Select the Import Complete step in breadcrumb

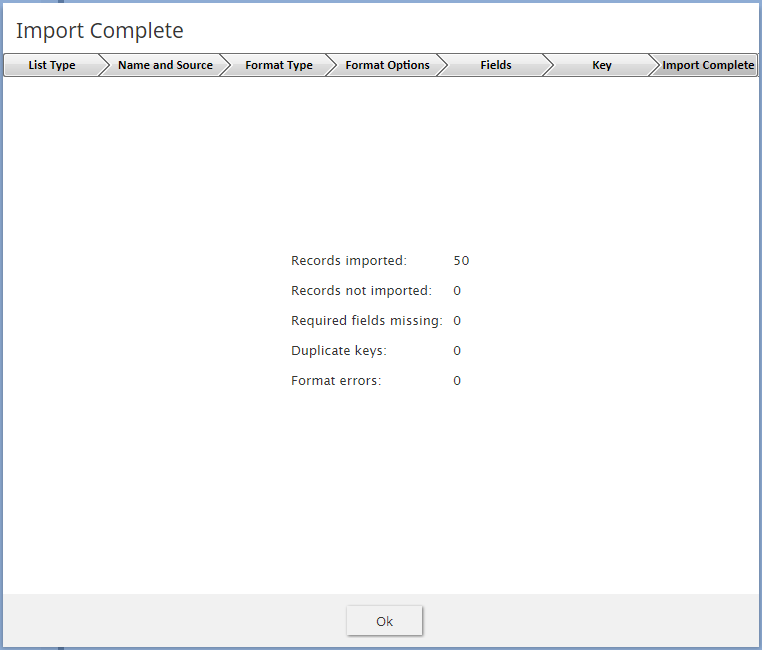pos(707,65)
